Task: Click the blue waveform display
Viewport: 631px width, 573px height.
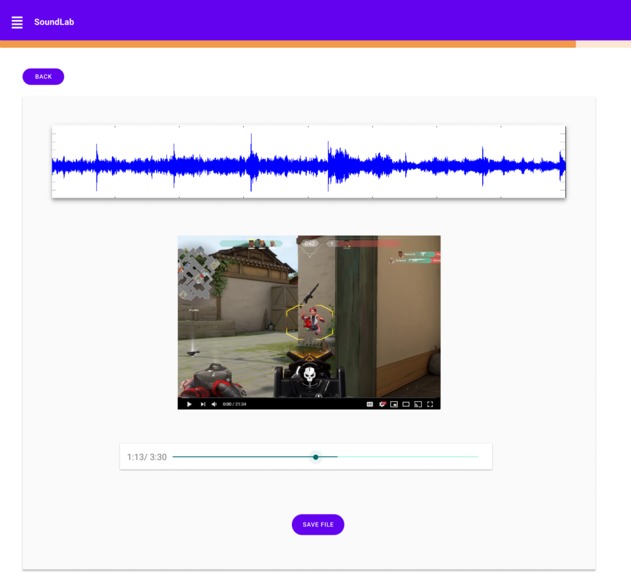Action: (309, 162)
